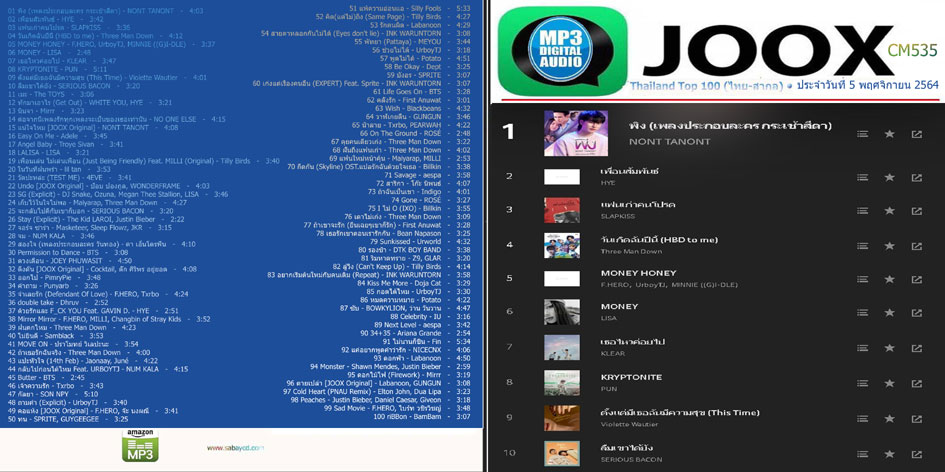The height and width of the screenshot is (472, 945).
Task: Open list icon on MONEY HONEY row
Action: pyautogui.click(x=862, y=279)
